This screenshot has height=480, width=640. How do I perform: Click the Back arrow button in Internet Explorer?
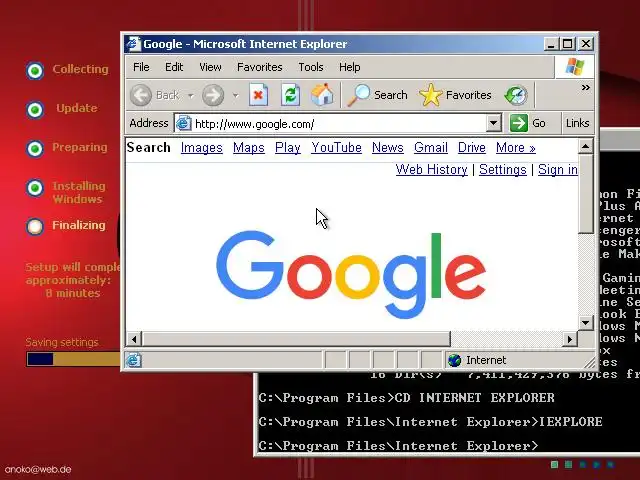pos(141,95)
